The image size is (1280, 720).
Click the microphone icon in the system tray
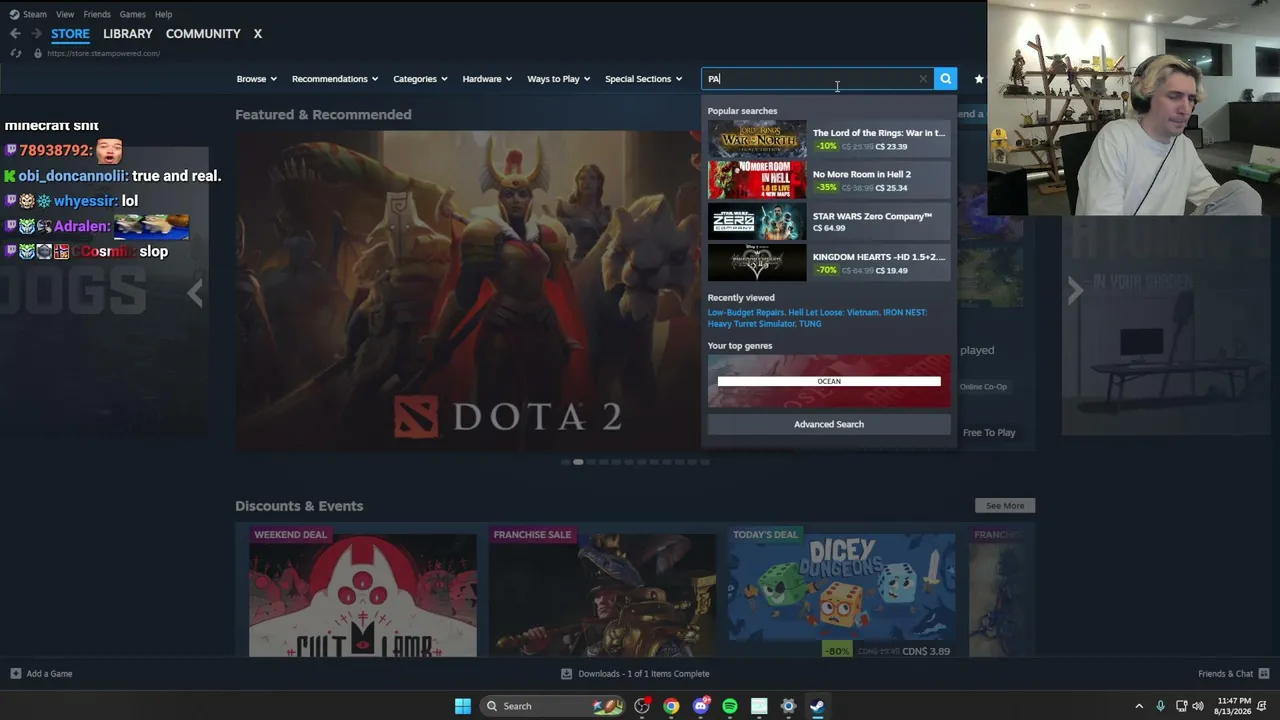pyautogui.click(x=1160, y=706)
